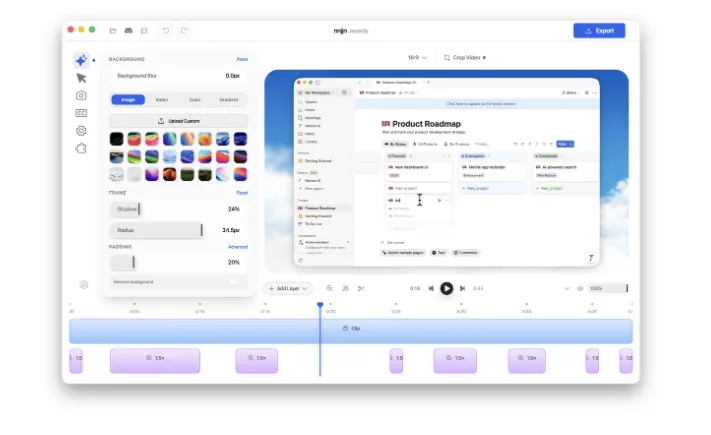Switch to the Gradient background tab
Image resolution: width=711 pixels, height=435 pixels.
click(229, 100)
